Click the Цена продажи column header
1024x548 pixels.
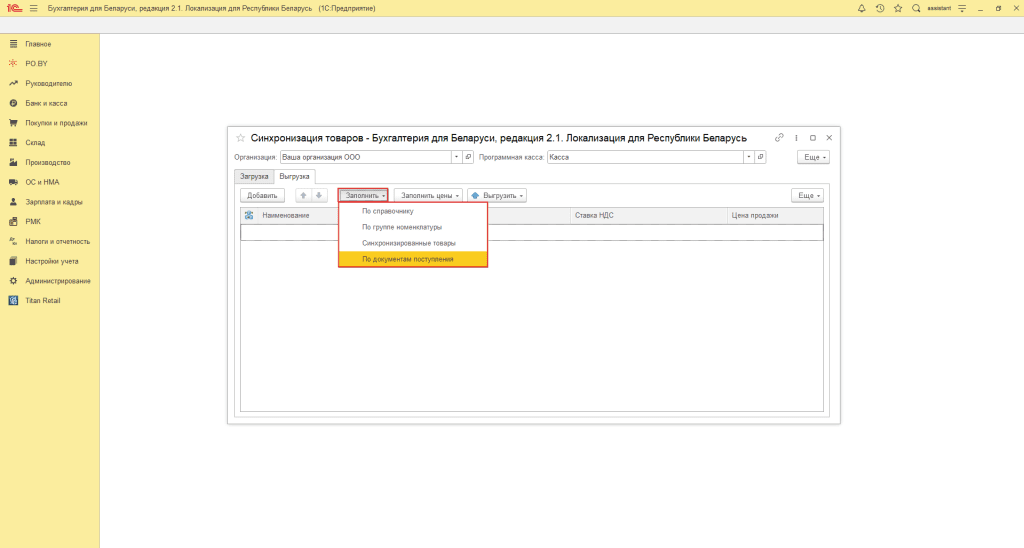coord(775,216)
